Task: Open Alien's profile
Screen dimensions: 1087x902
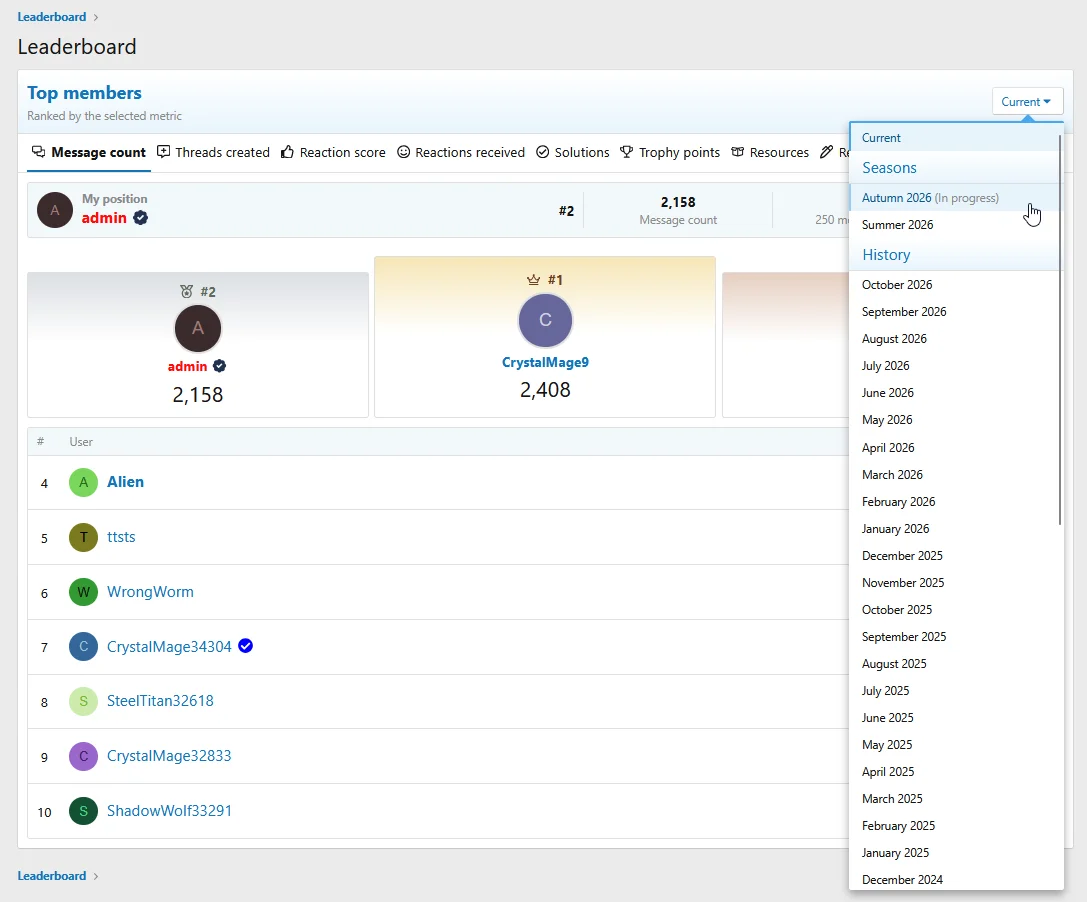Action: (125, 482)
